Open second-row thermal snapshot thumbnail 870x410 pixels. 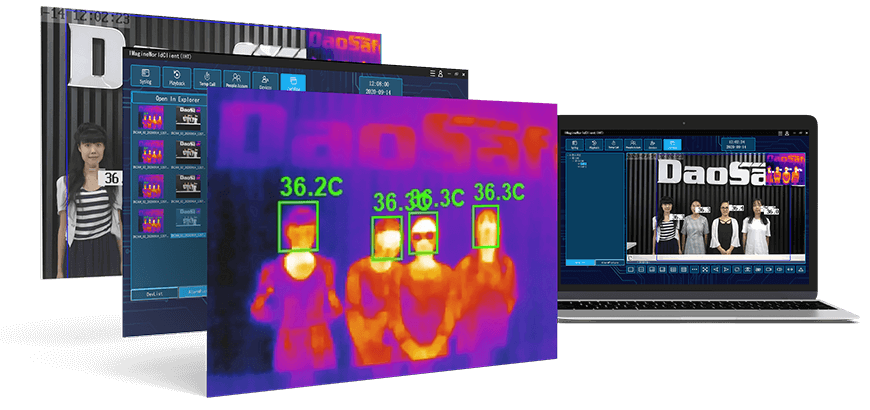pos(151,151)
